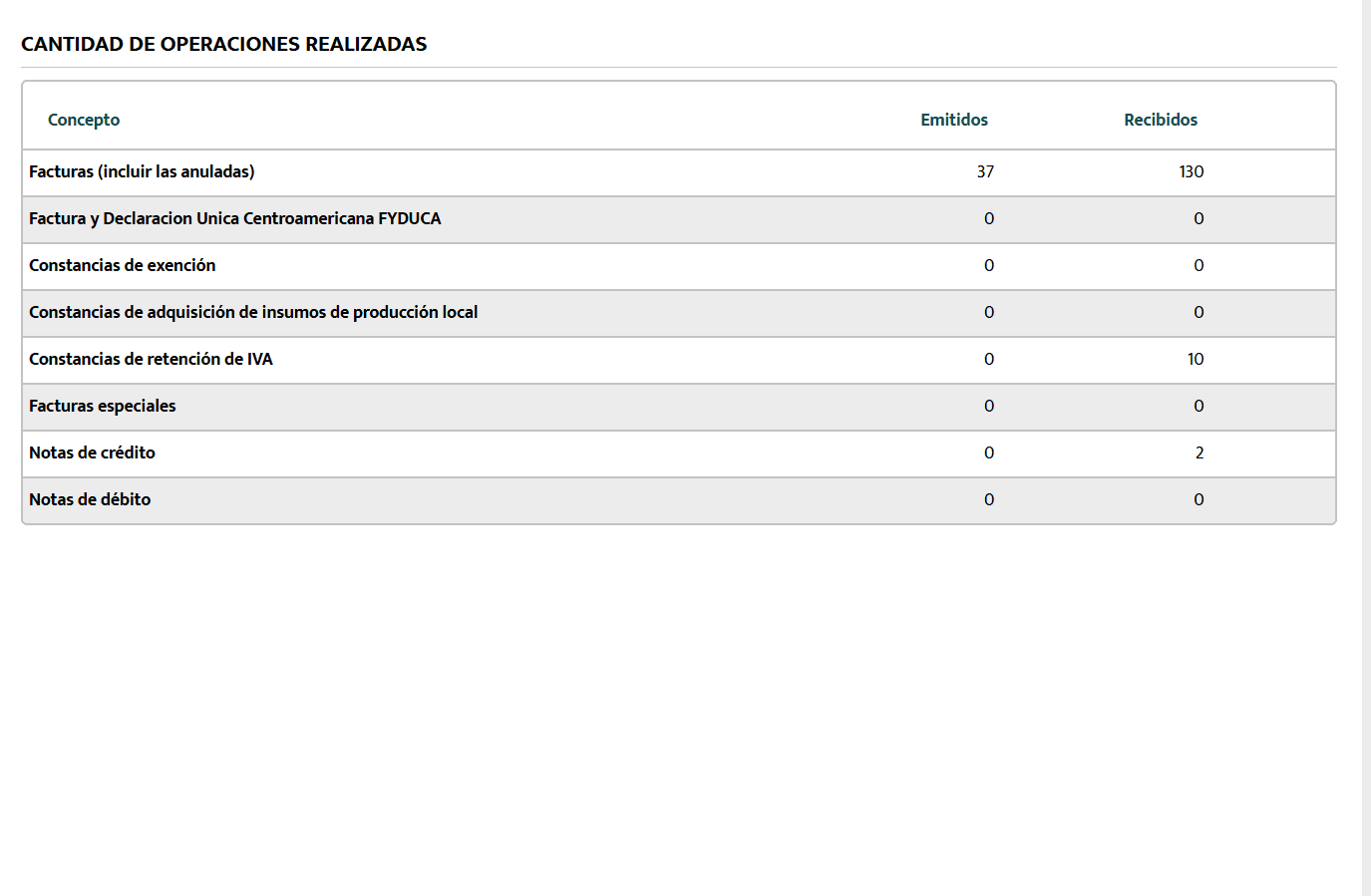
Task: Click the 2 received credit notes value
Action: 1200,452
